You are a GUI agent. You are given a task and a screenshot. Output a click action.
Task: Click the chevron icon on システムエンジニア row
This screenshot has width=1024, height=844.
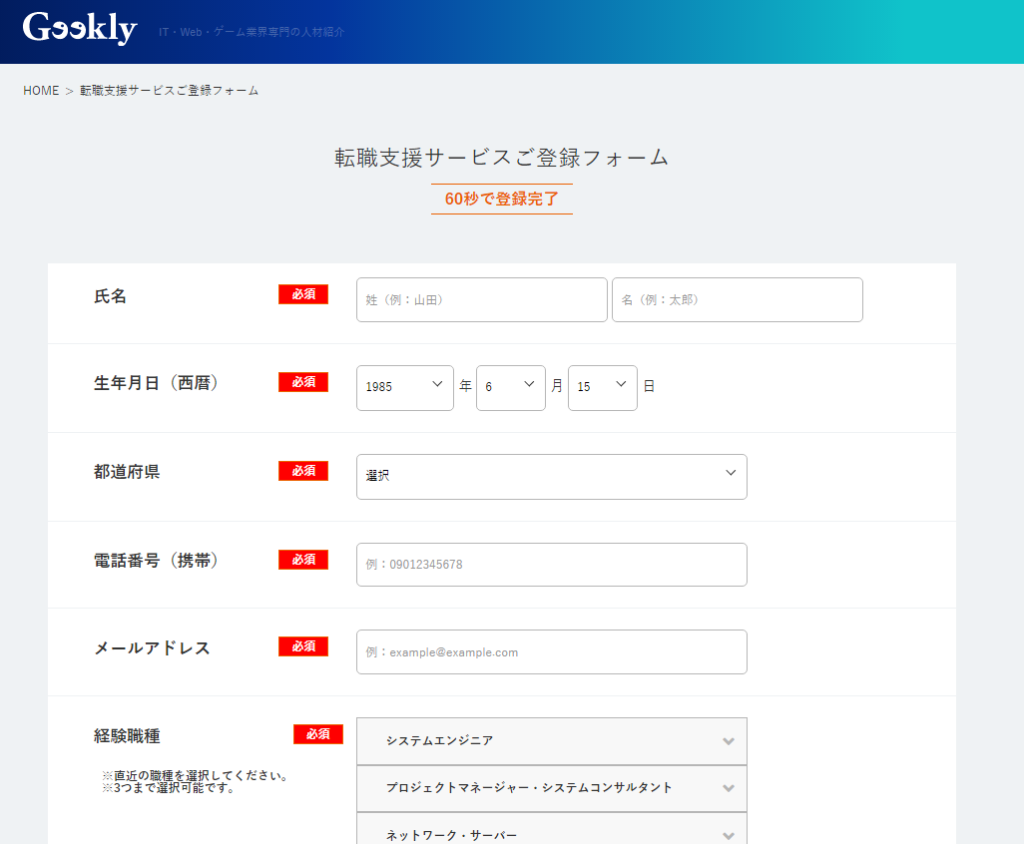pyautogui.click(x=728, y=742)
